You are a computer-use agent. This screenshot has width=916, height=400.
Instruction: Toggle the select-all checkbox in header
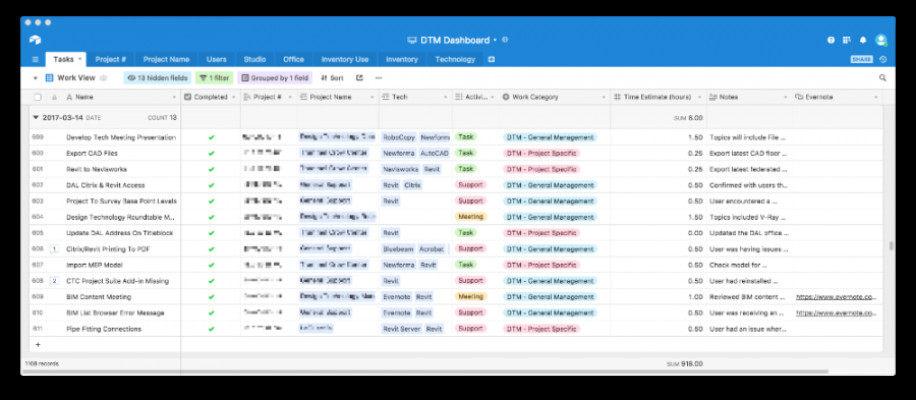pos(38,97)
